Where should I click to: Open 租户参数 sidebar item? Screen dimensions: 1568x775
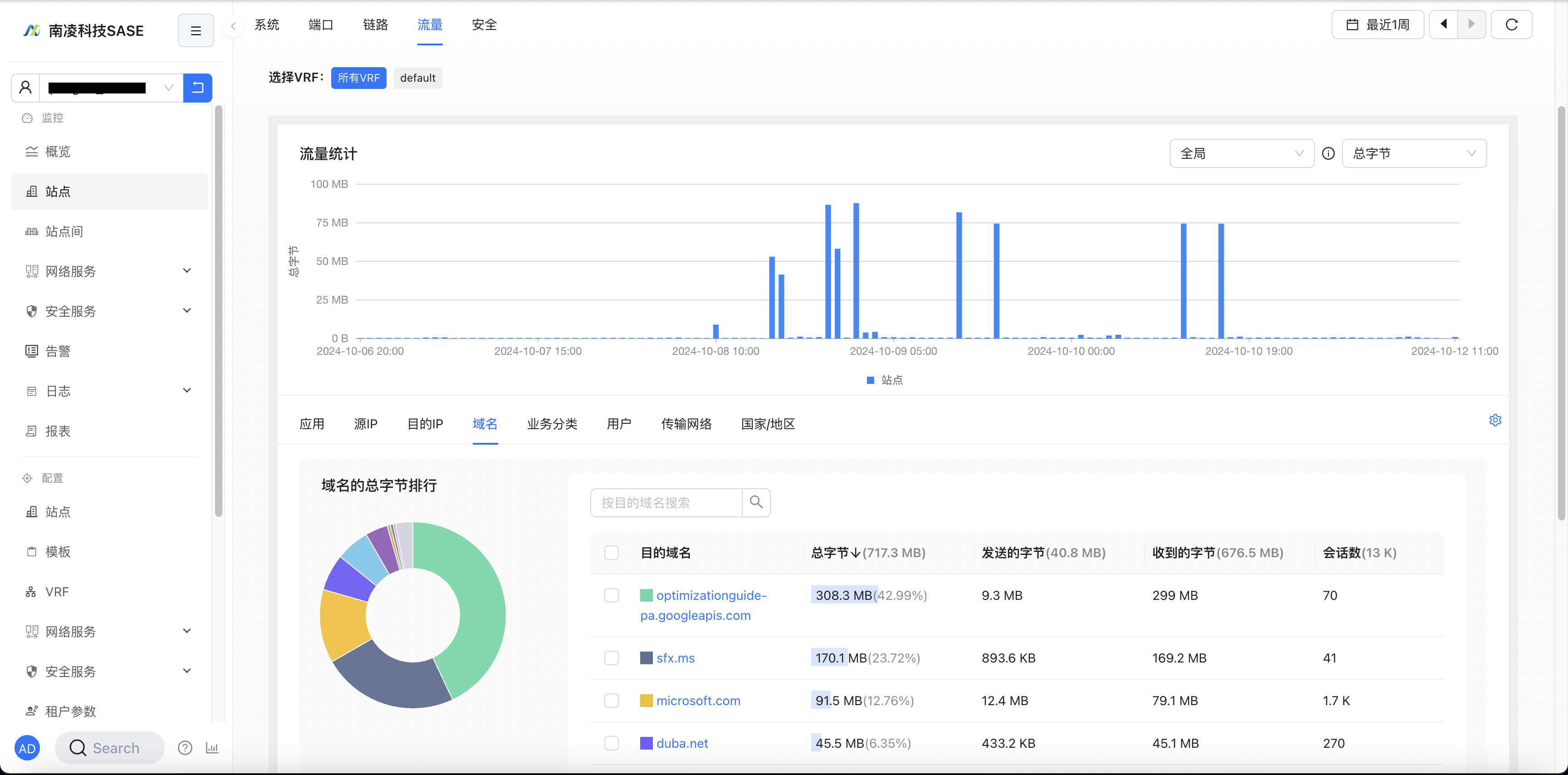(x=109, y=711)
